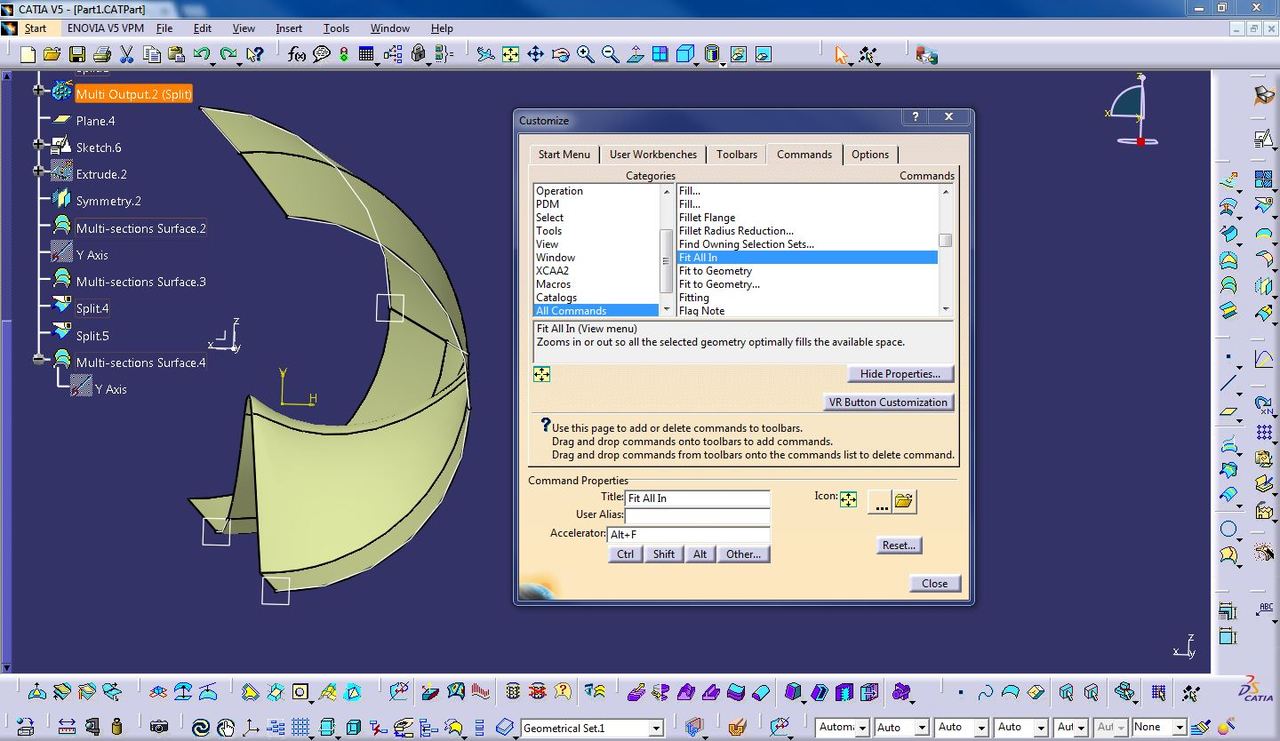The image size is (1280, 741).
Task: Select the Rotate view icon
Action: (560, 54)
